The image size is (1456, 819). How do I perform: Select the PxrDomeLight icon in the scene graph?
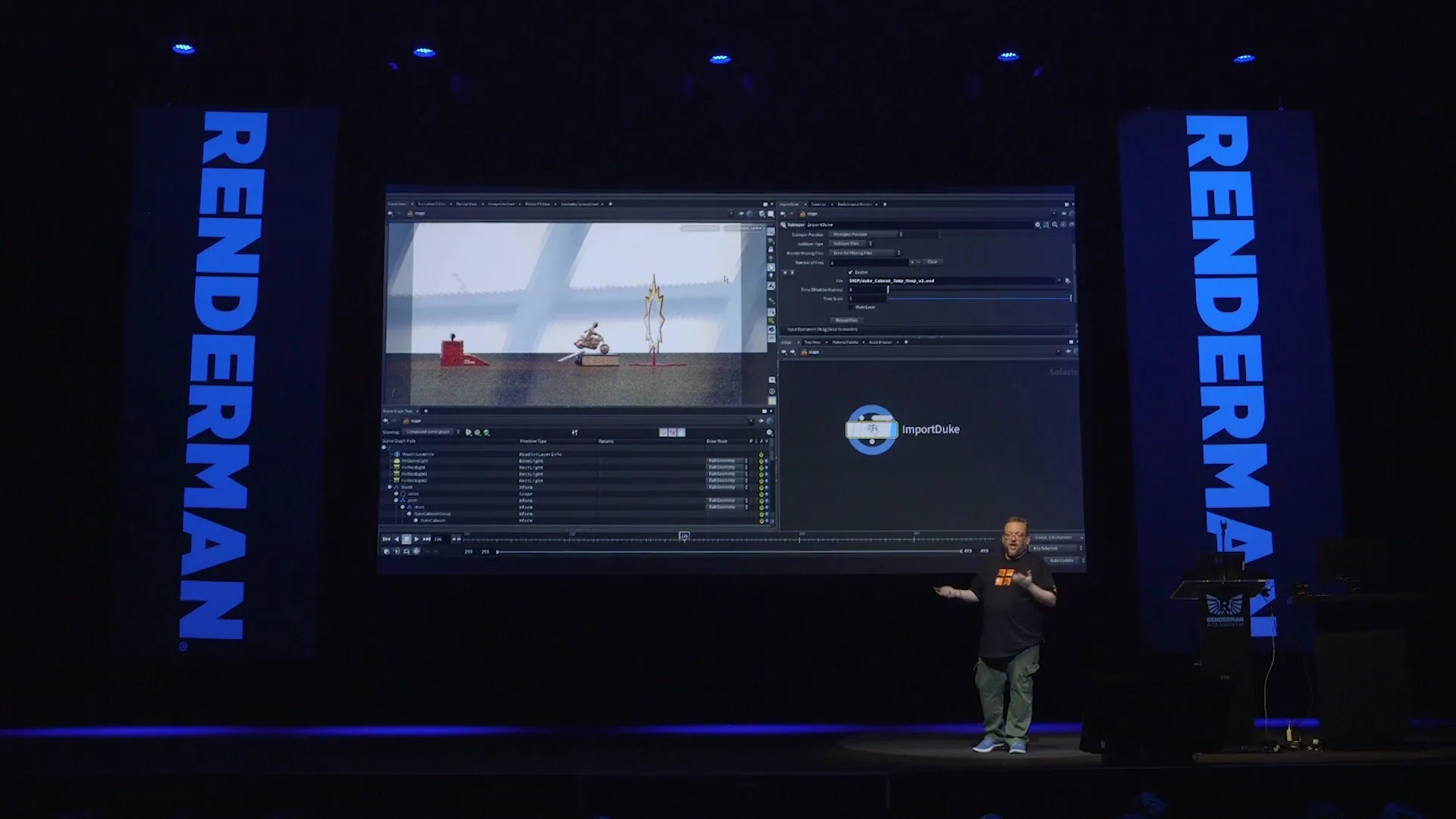[x=396, y=461]
